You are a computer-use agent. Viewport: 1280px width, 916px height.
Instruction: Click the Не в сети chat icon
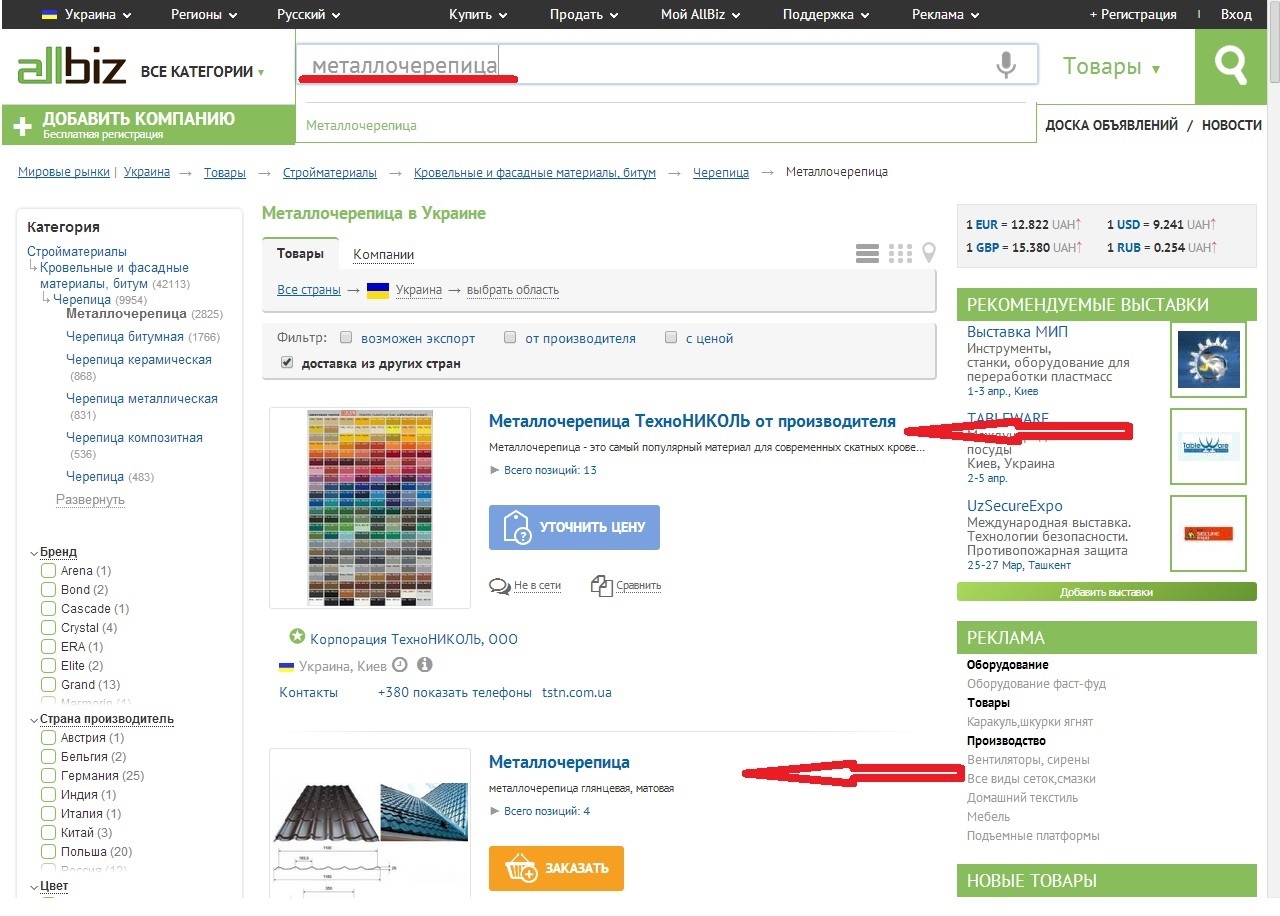point(500,586)
